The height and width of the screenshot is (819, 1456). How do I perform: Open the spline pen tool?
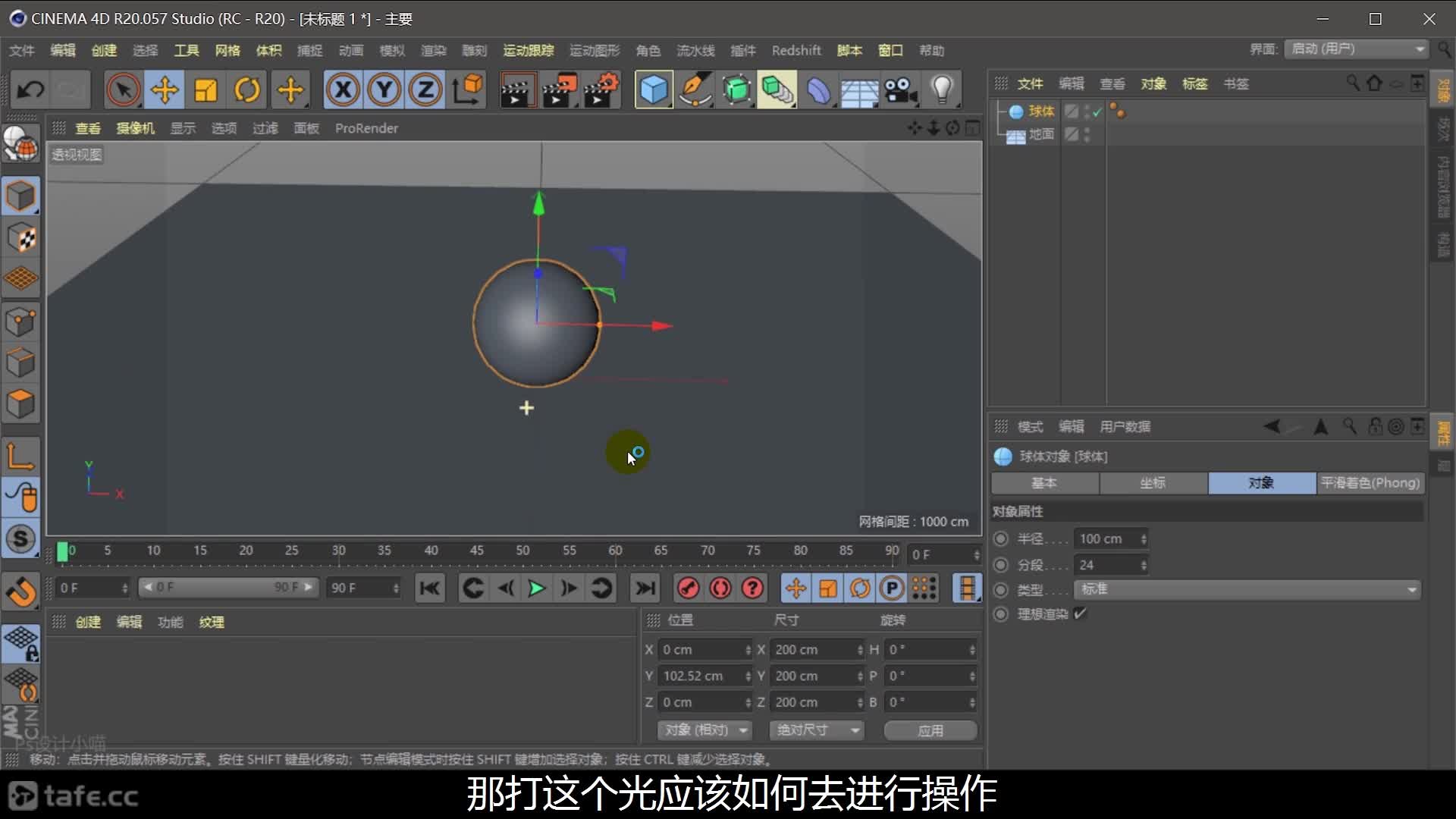(695, 90)
